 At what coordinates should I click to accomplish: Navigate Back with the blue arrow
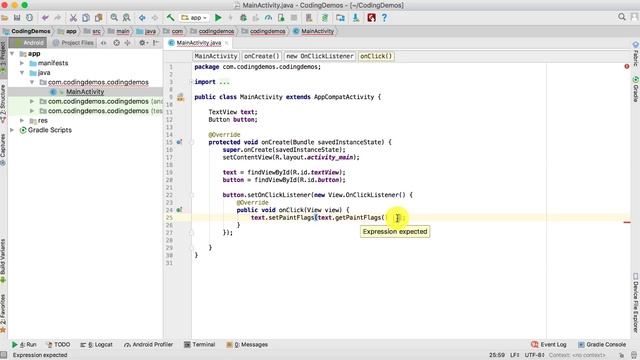142,18
